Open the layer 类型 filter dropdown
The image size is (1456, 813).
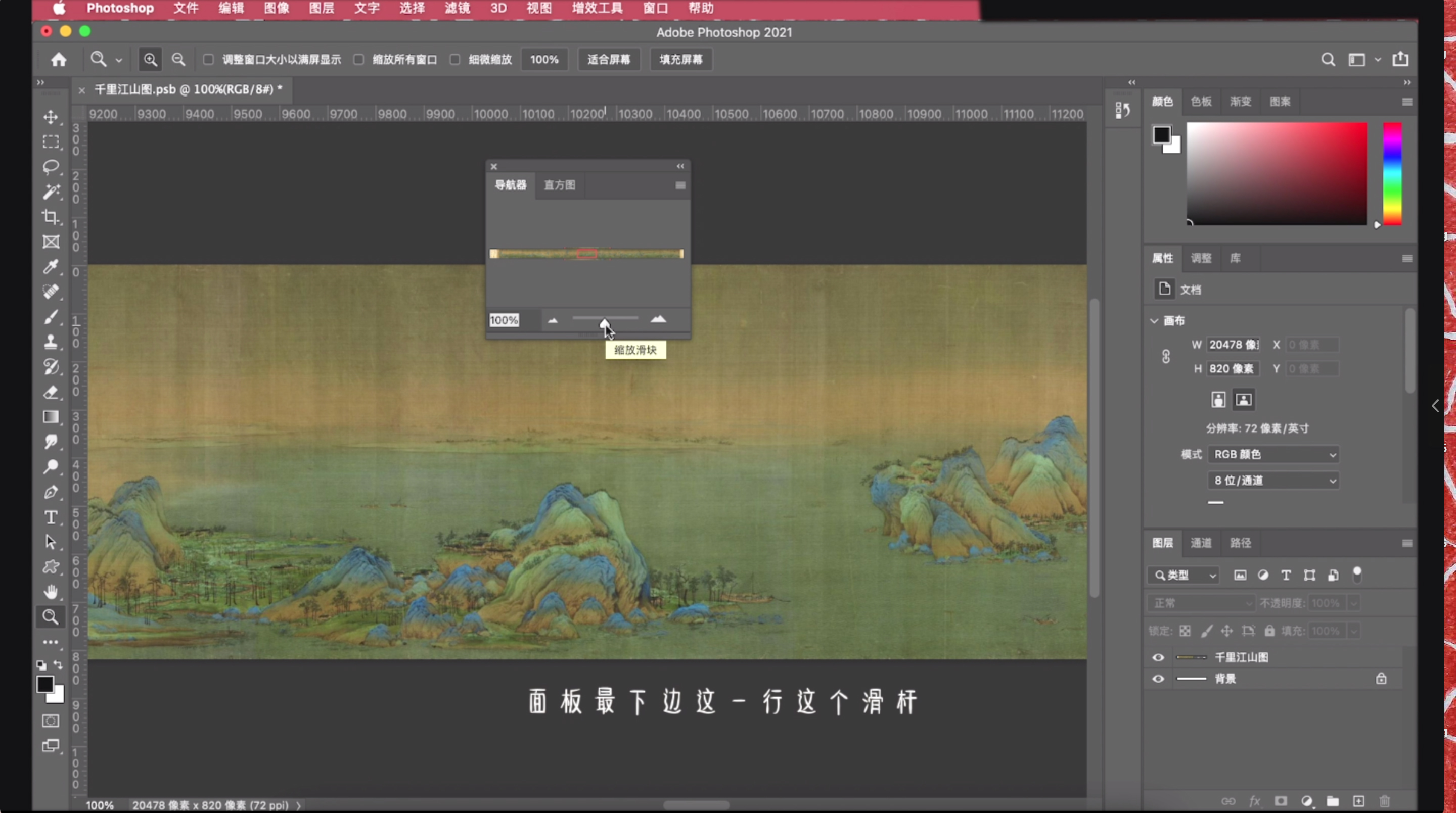tap(1183, 575)
